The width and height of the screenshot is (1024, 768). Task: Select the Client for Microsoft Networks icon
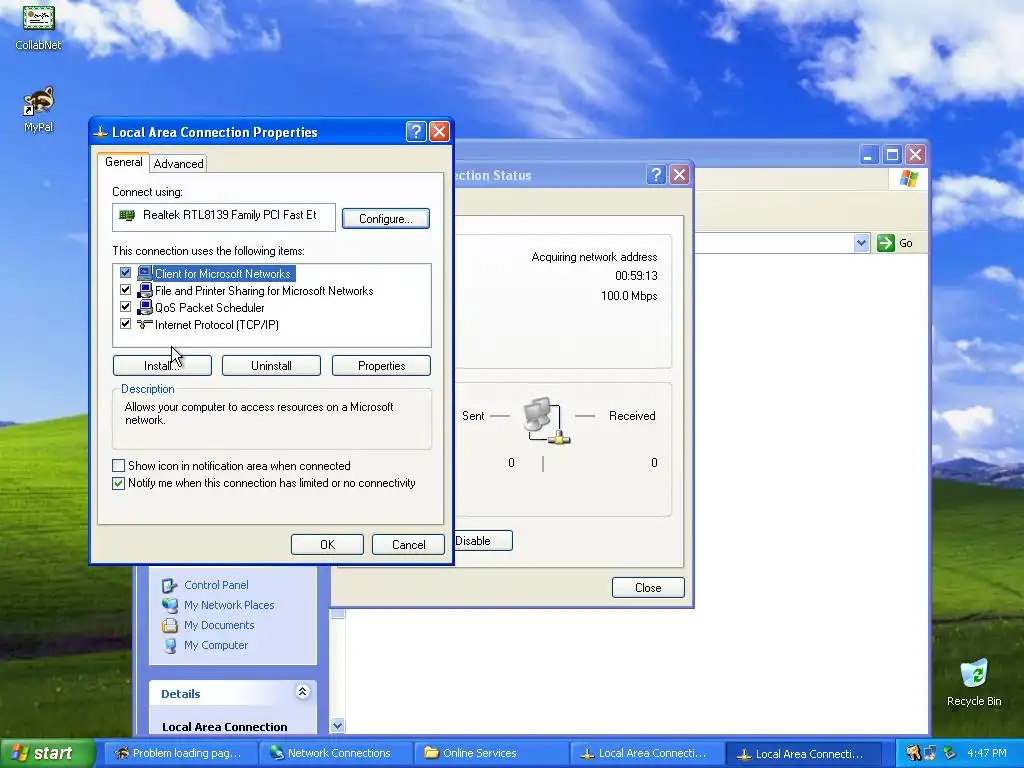tap(144, 274)
